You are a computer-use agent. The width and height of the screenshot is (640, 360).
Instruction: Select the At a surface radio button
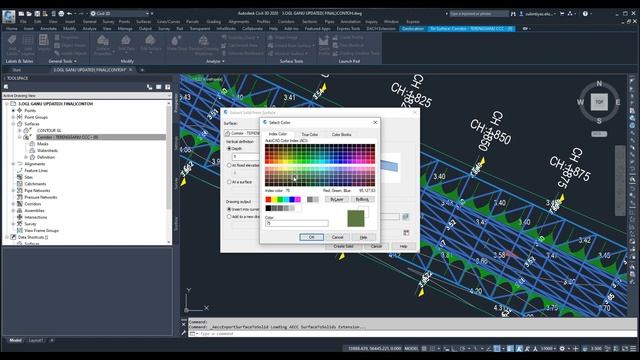[229, 182]
